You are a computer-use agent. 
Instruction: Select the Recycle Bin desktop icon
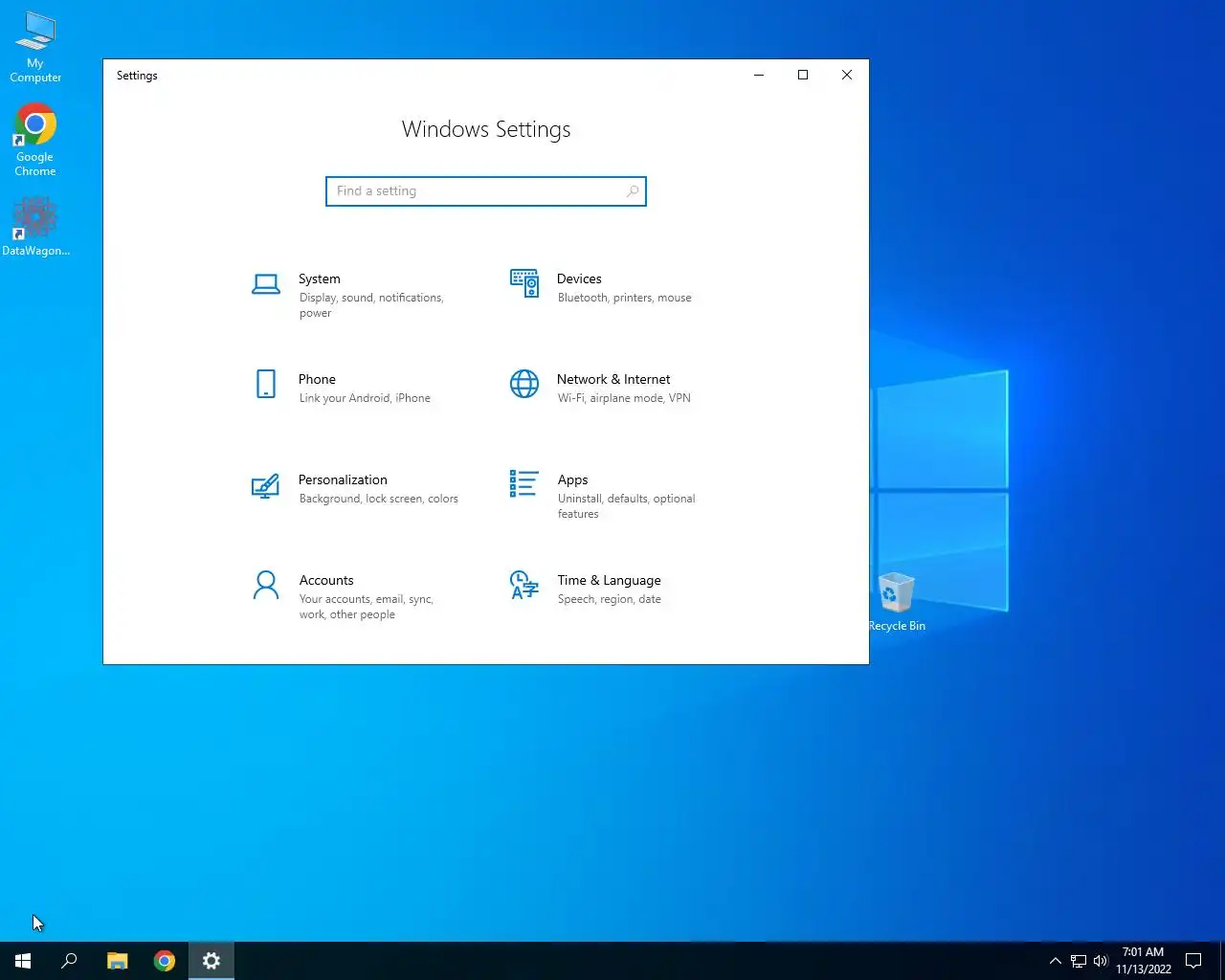click(x=897, y=602)
